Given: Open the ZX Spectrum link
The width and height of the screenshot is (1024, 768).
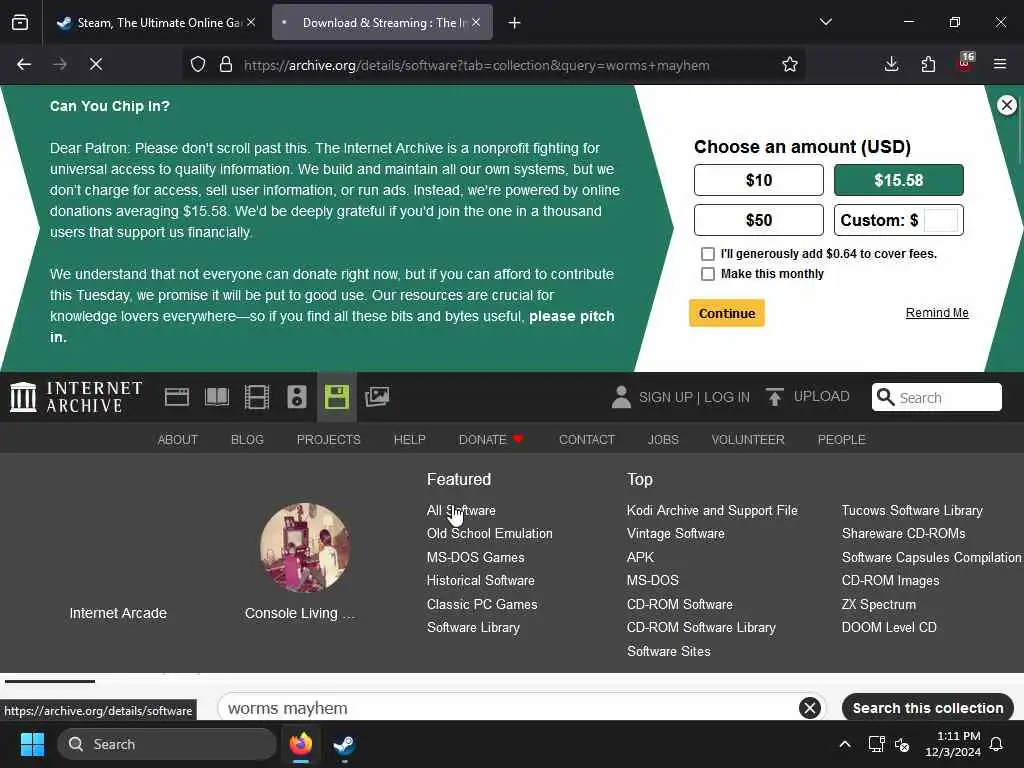Looking at the screenshot, I should point(878,604).
